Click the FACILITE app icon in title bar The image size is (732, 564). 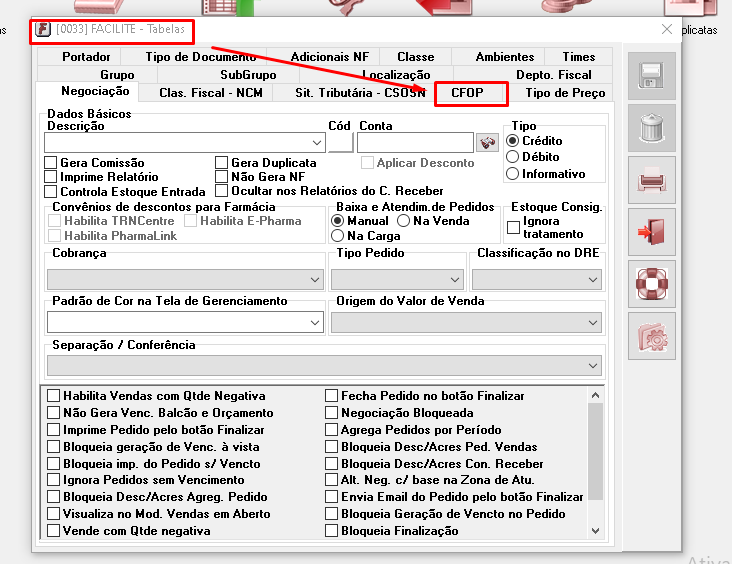43,29
